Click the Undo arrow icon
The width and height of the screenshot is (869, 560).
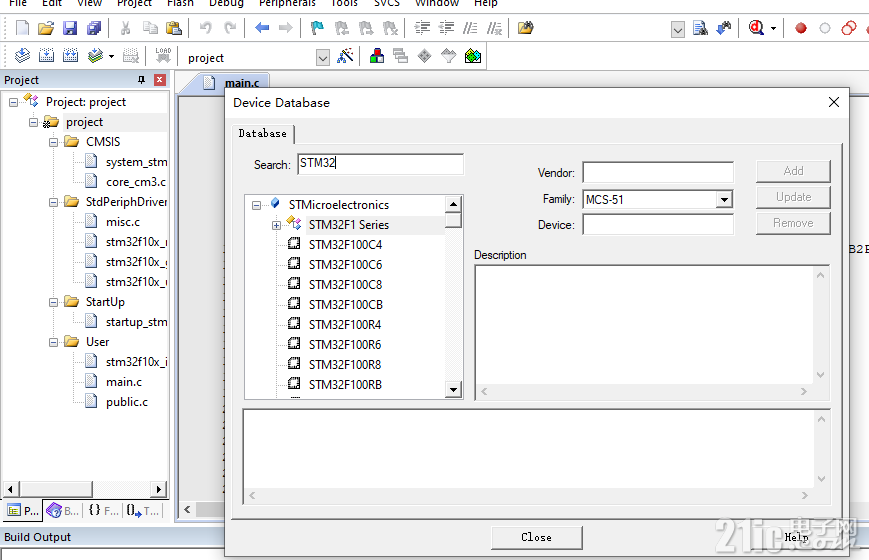206,28
